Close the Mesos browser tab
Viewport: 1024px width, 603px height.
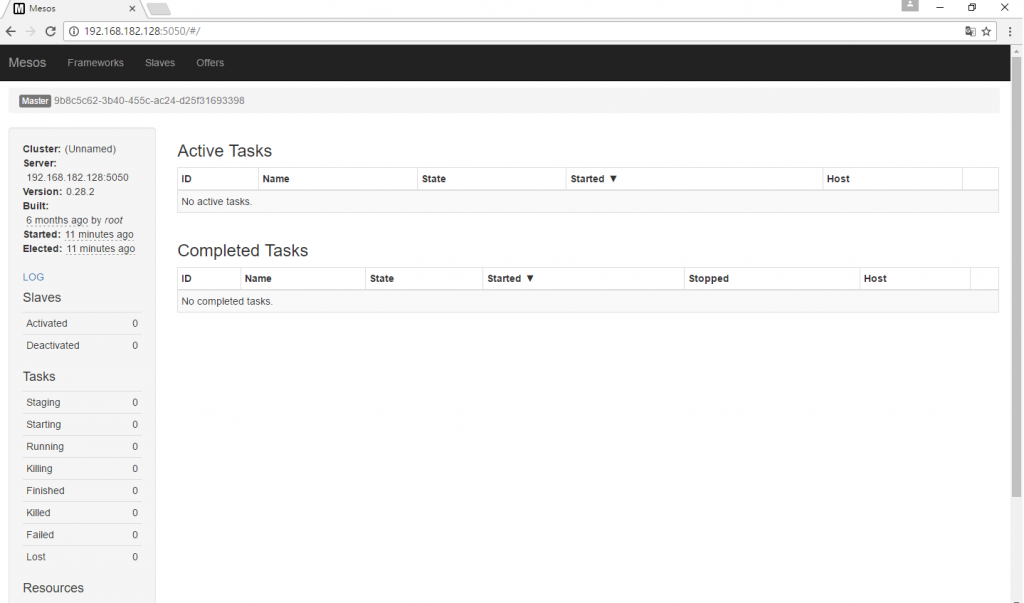(132, 8)
